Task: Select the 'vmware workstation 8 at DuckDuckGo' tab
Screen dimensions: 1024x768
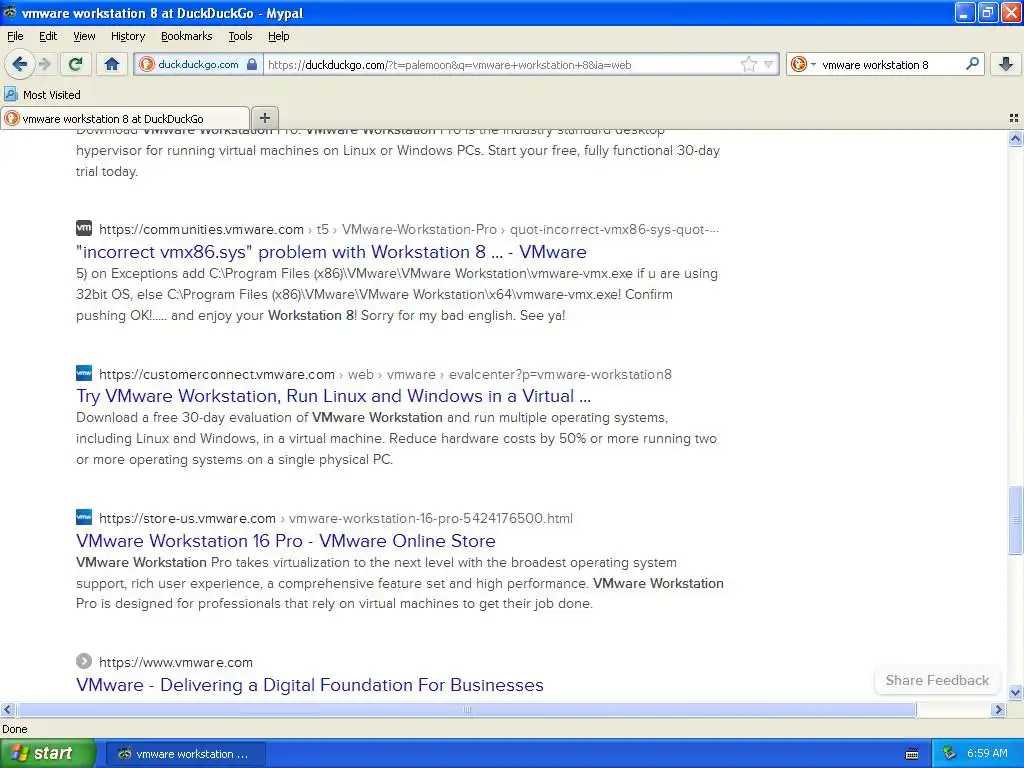Action: (125, 118)
